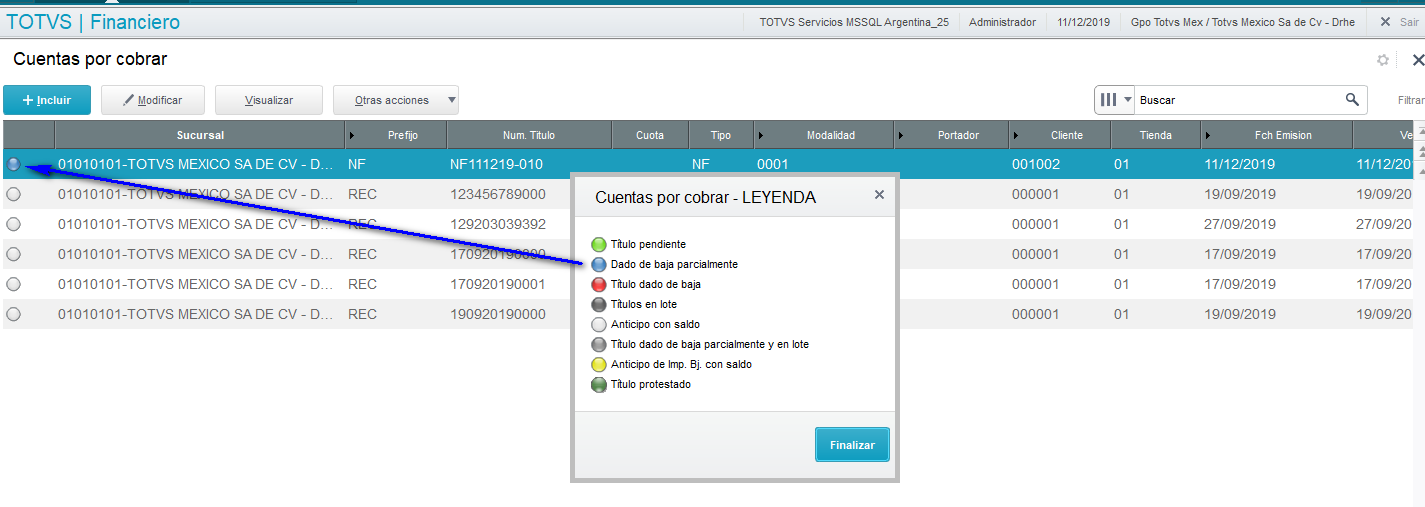Click the arrow marker on Prefijo header

(x=353, y=135)
